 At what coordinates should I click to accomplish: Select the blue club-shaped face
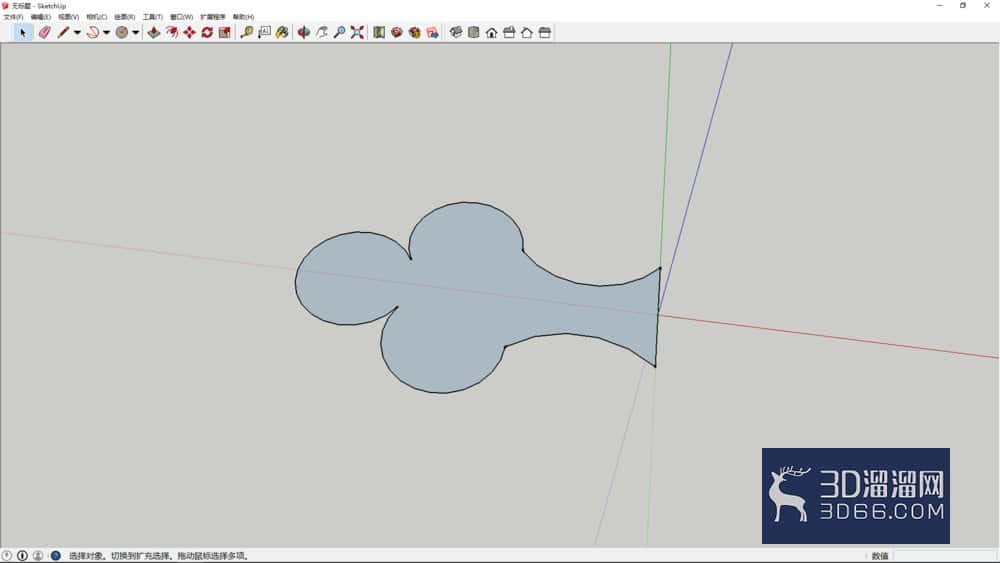(x=459, y=300)
